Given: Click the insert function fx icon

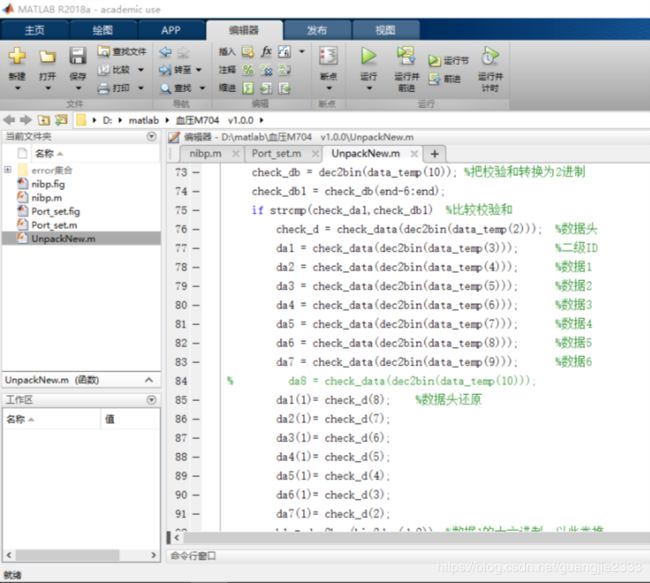Looking at the screenshot, I should 266,51.
